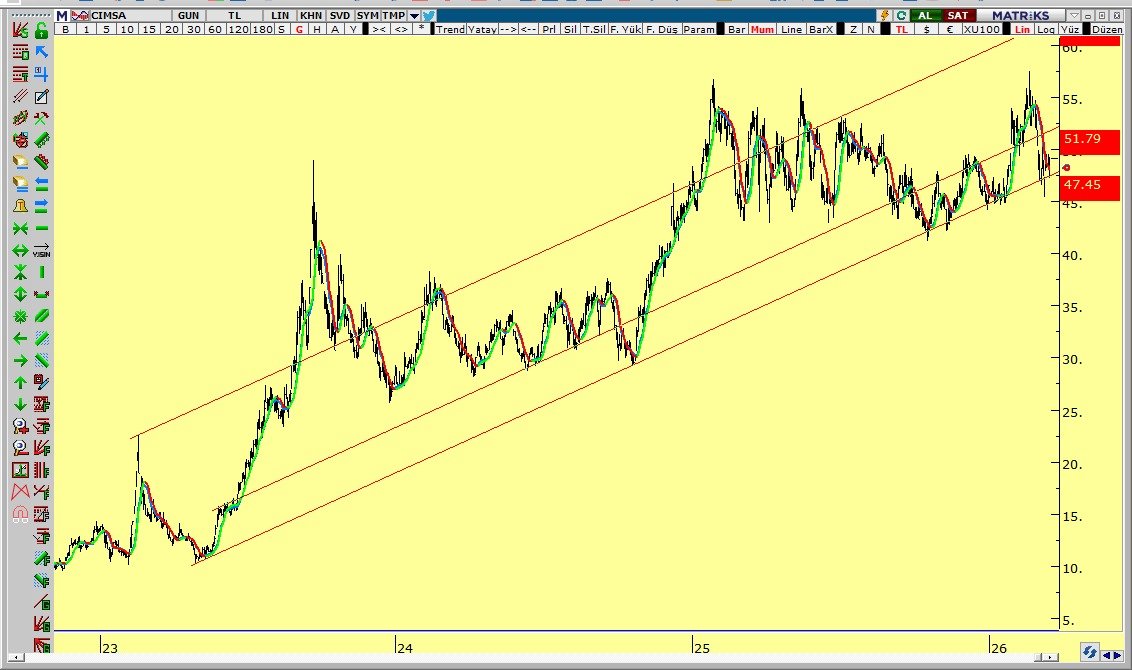Select the 5 minute period

[x=106, y=29]
